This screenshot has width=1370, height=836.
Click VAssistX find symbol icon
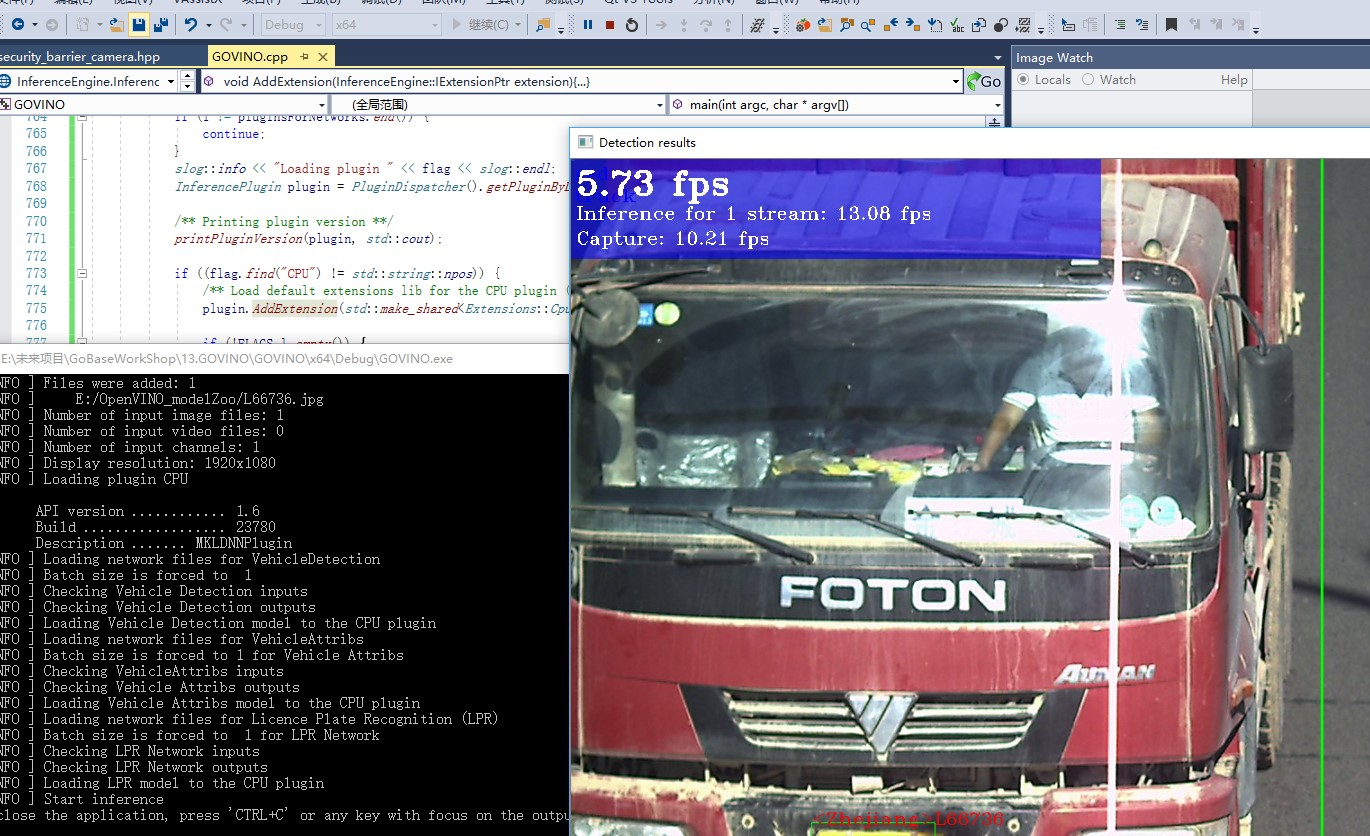(847, 24)
